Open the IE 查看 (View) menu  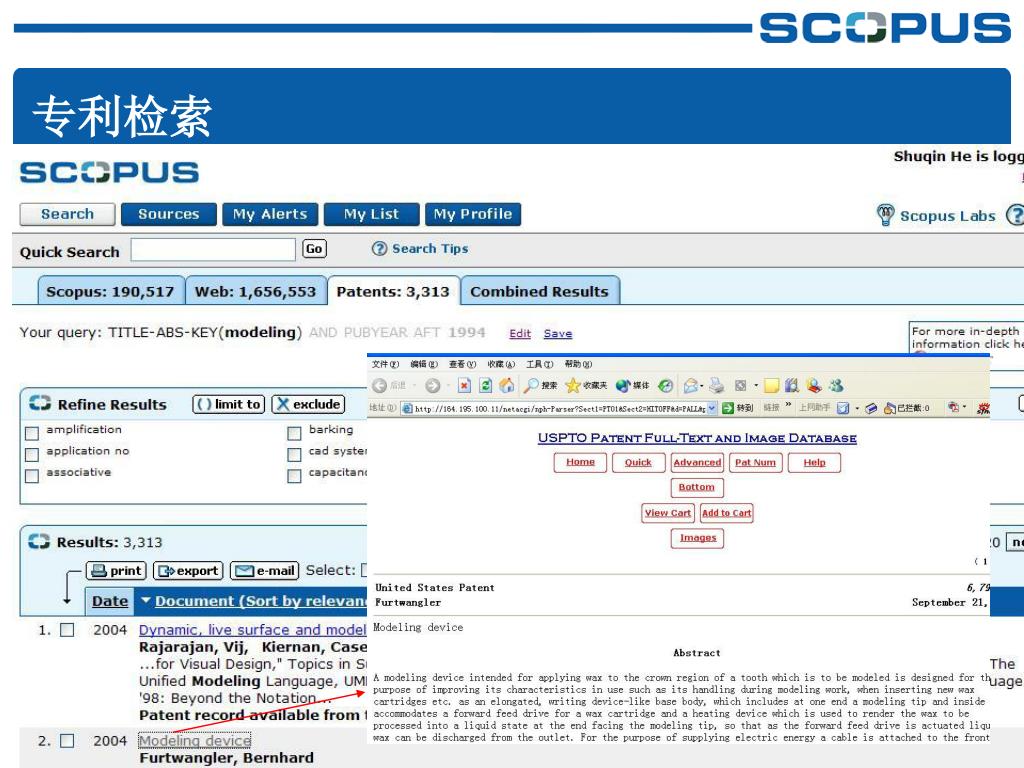tap(462, 364)
